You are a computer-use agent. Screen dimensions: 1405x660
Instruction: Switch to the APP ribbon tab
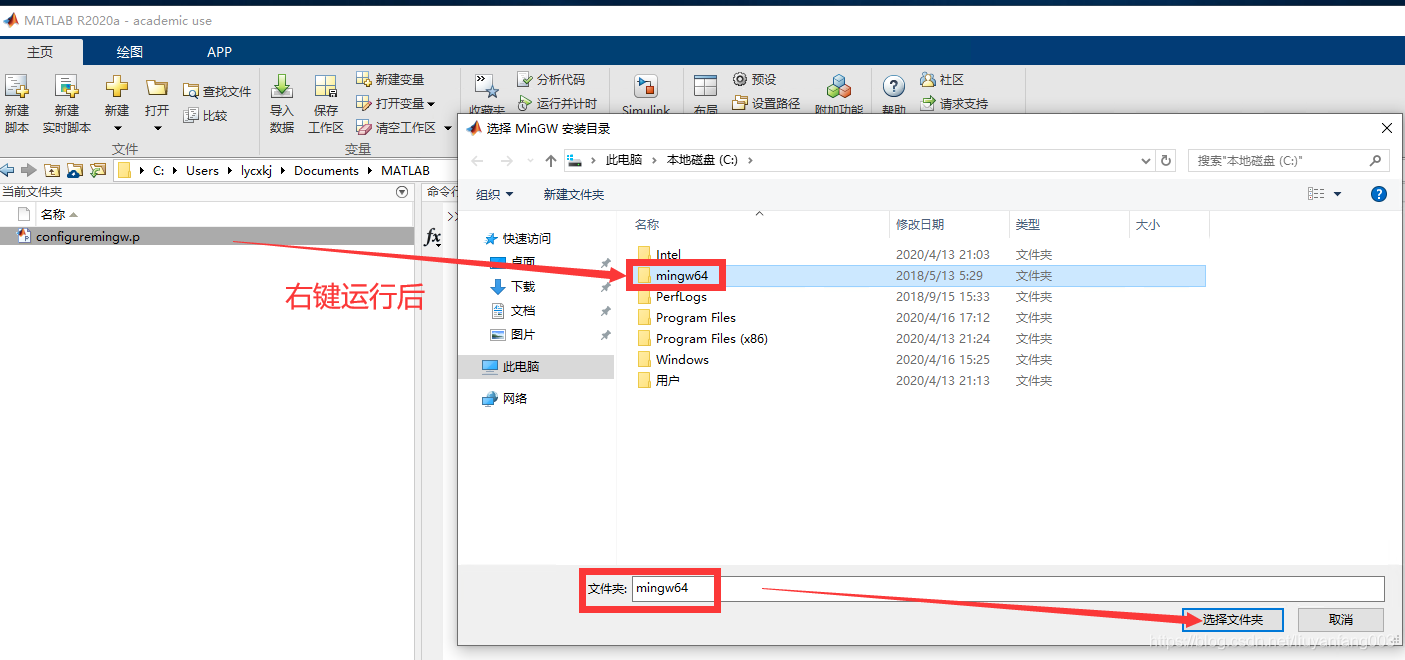tap(219, 51)
